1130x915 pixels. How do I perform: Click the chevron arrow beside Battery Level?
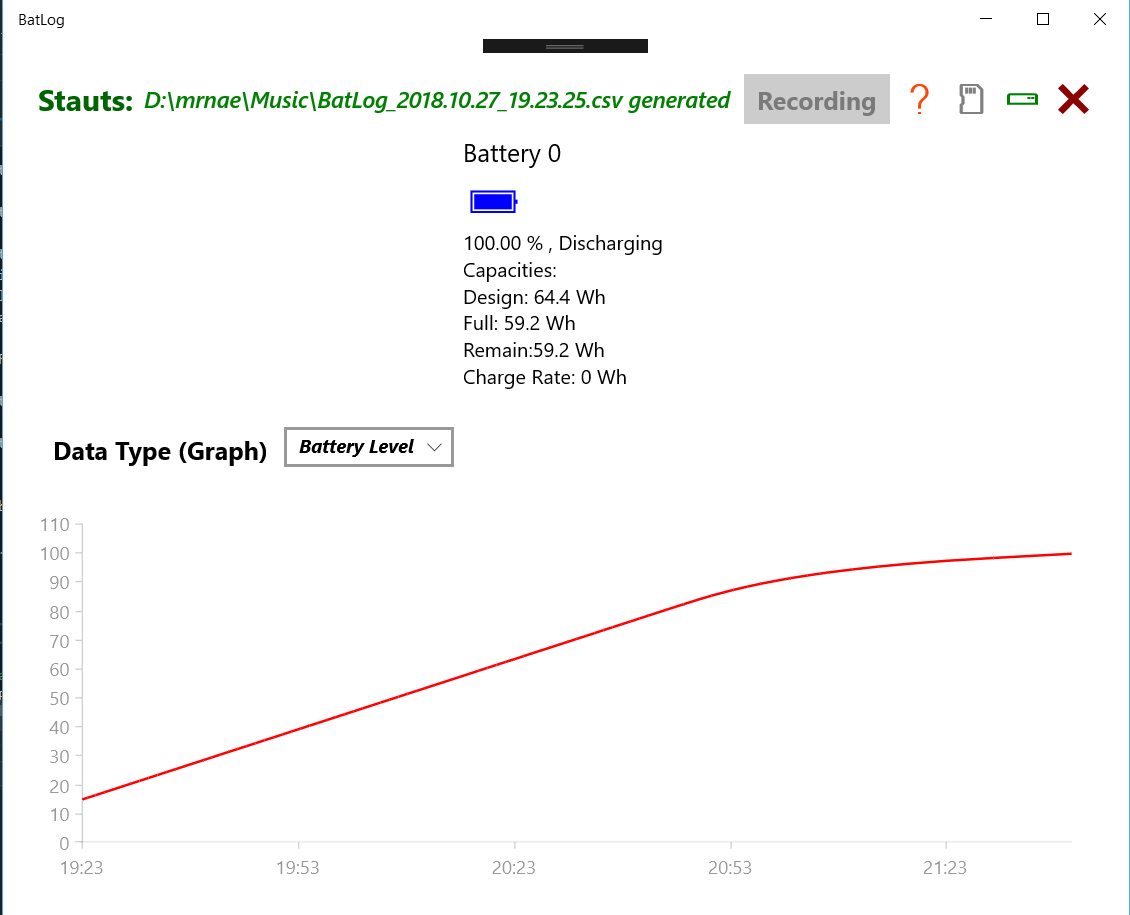pos(434,448)
